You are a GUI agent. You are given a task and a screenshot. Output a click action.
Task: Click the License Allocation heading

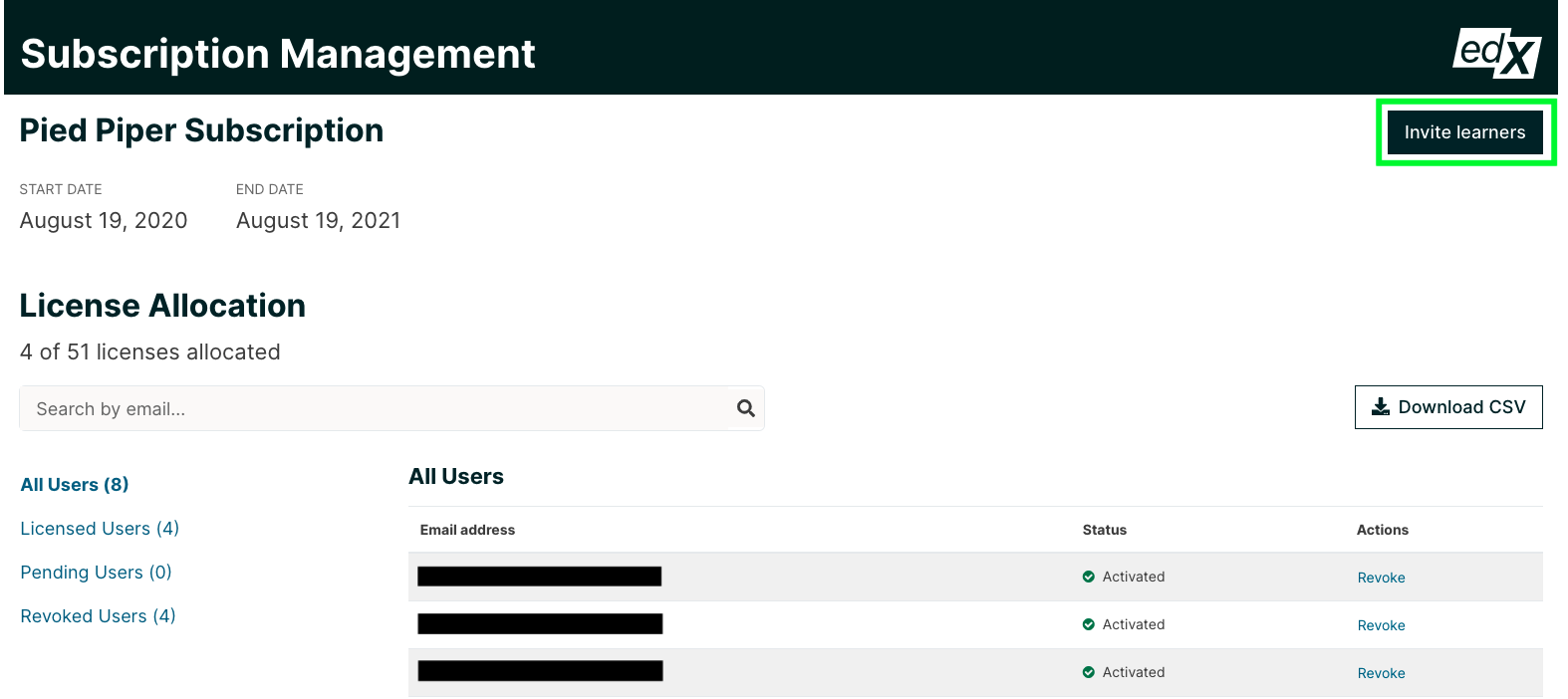click(x=162, y=306)
